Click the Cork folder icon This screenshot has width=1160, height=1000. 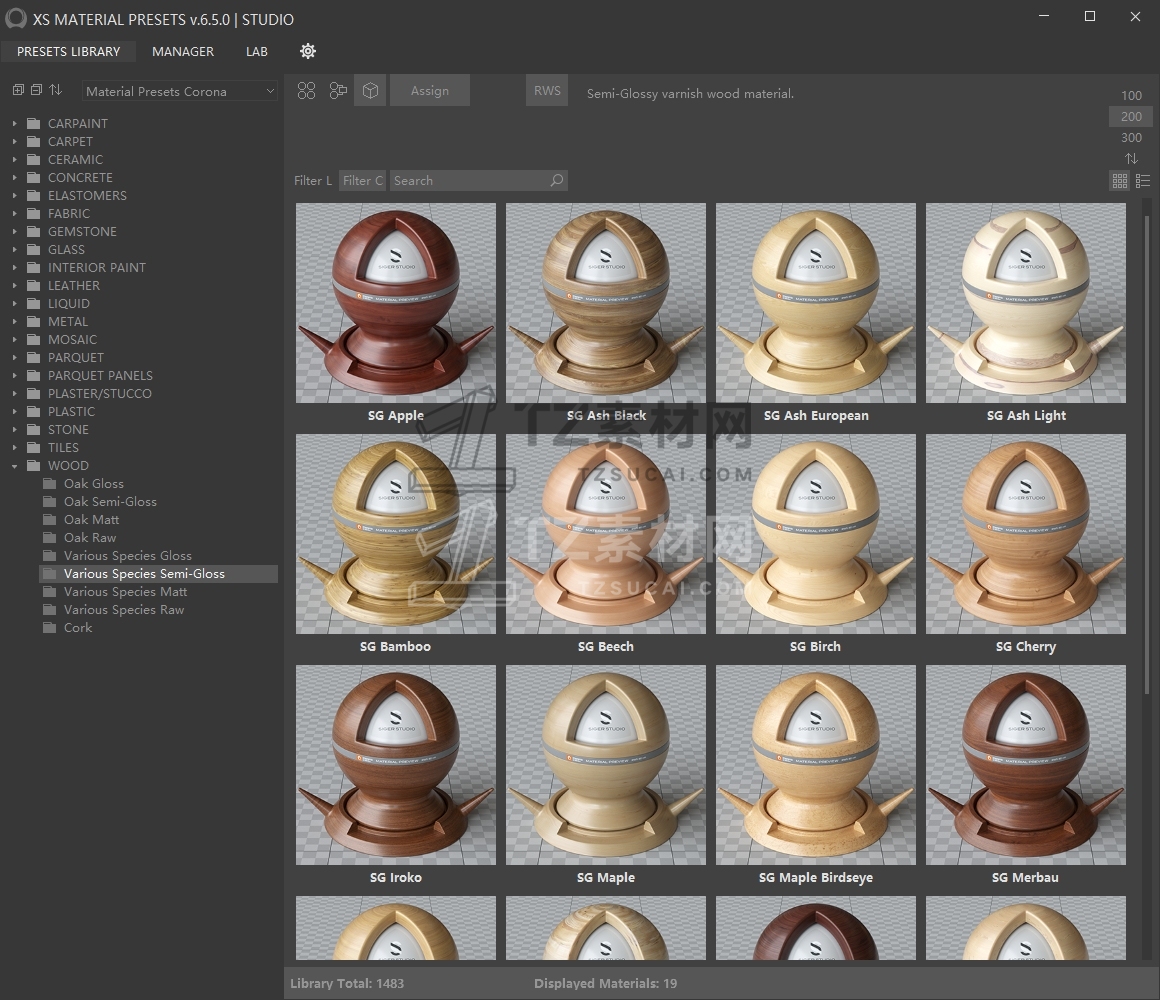pyautogui.click(x=50, y=627)
